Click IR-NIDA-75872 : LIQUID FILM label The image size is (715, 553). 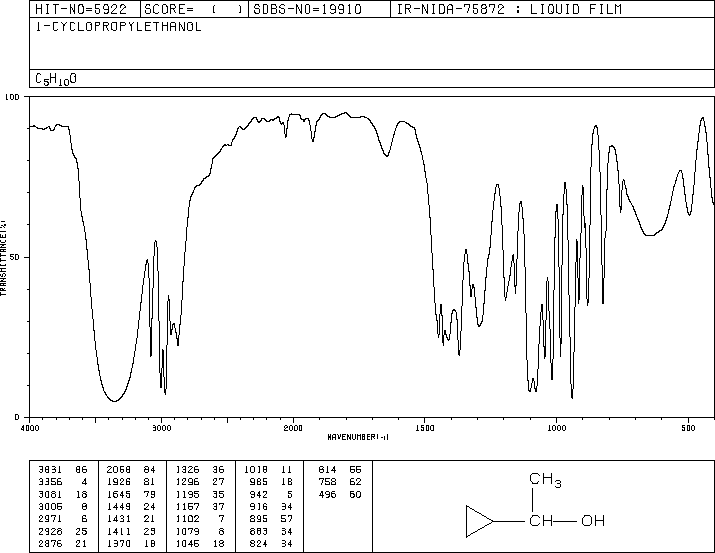click(509, 9)
